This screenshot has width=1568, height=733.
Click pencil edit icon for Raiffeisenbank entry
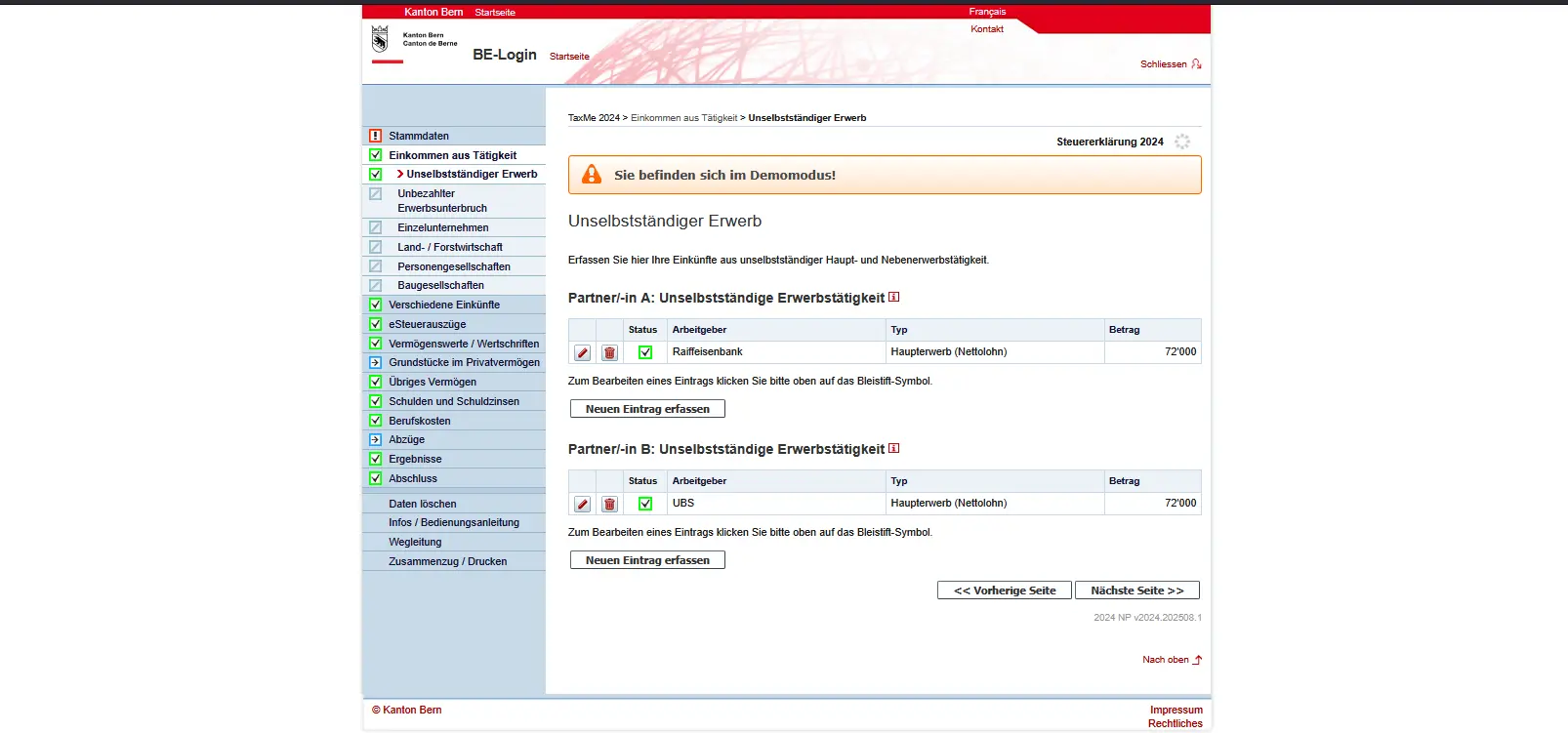[x=582, y=352]
